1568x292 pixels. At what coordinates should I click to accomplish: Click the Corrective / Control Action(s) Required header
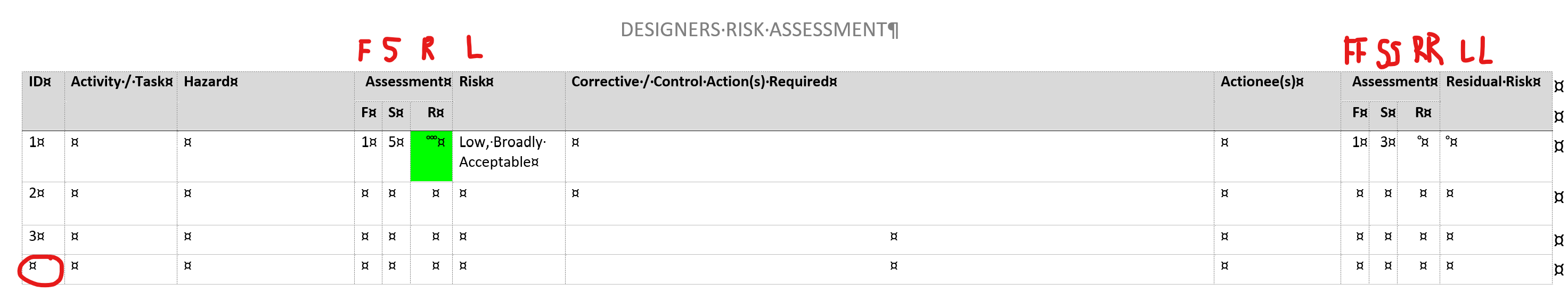coord(704,82)
